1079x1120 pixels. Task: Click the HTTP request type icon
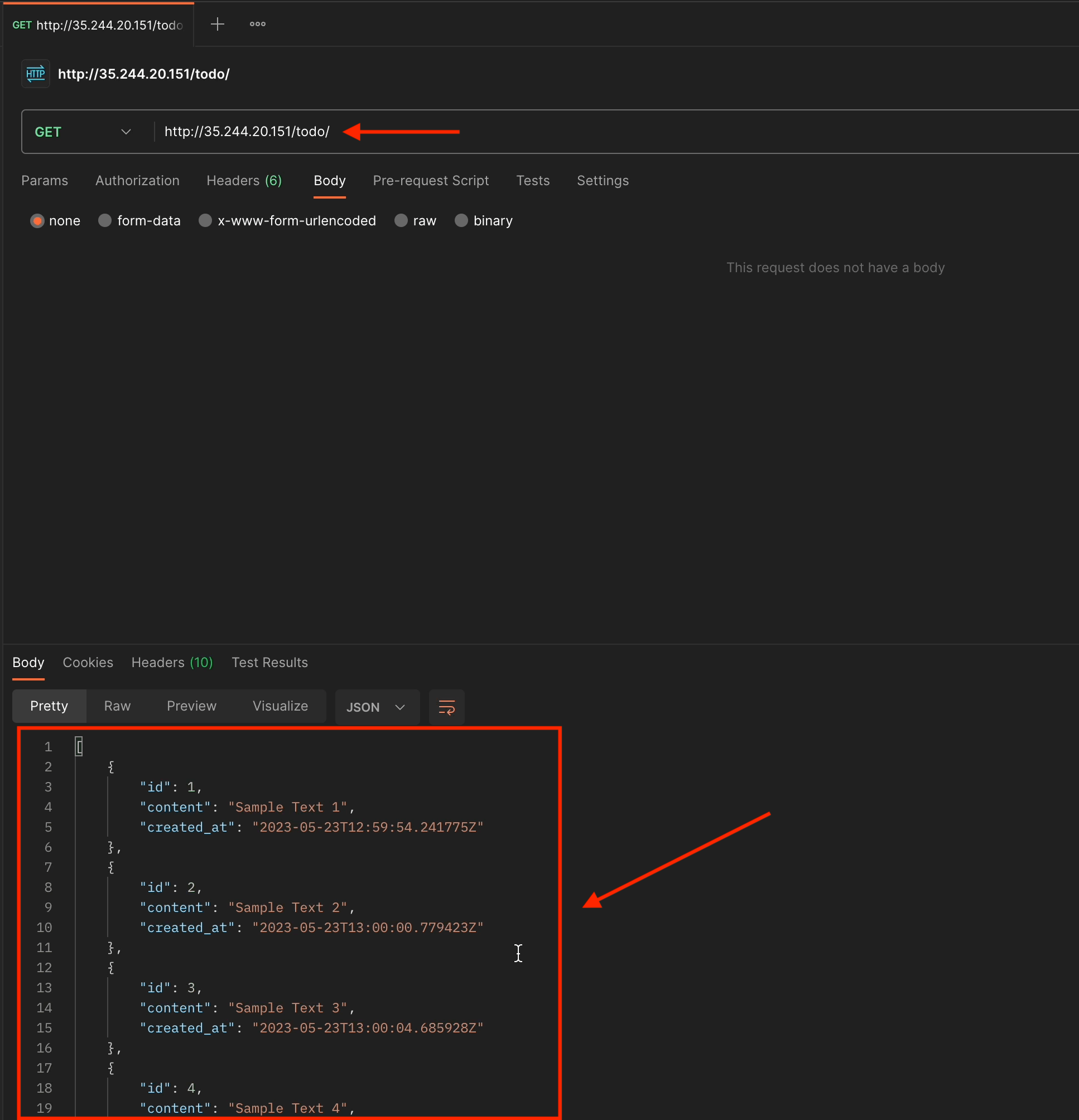(36, 74)
